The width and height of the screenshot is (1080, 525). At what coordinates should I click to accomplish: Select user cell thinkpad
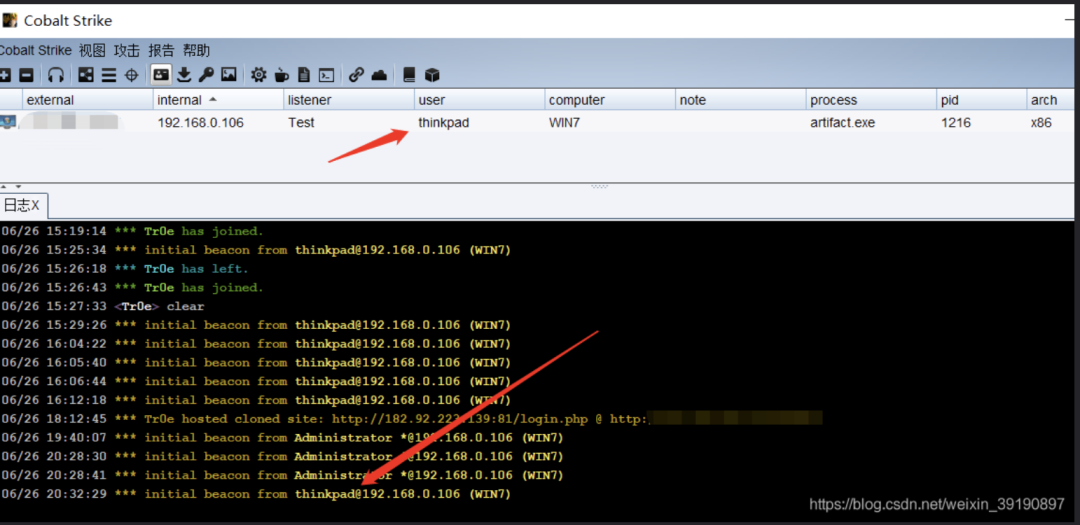[x=444, y=123]
